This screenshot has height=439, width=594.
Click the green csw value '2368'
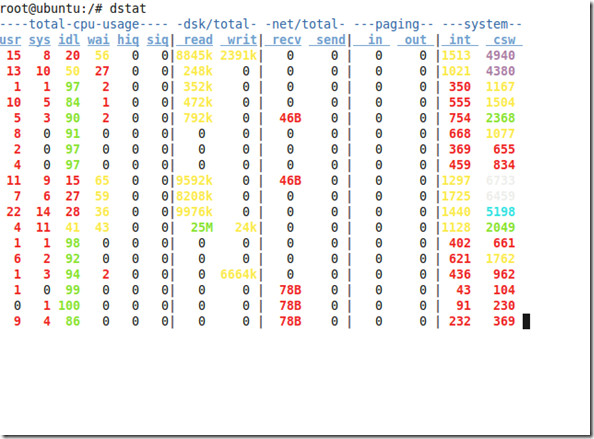click(500, 118)
